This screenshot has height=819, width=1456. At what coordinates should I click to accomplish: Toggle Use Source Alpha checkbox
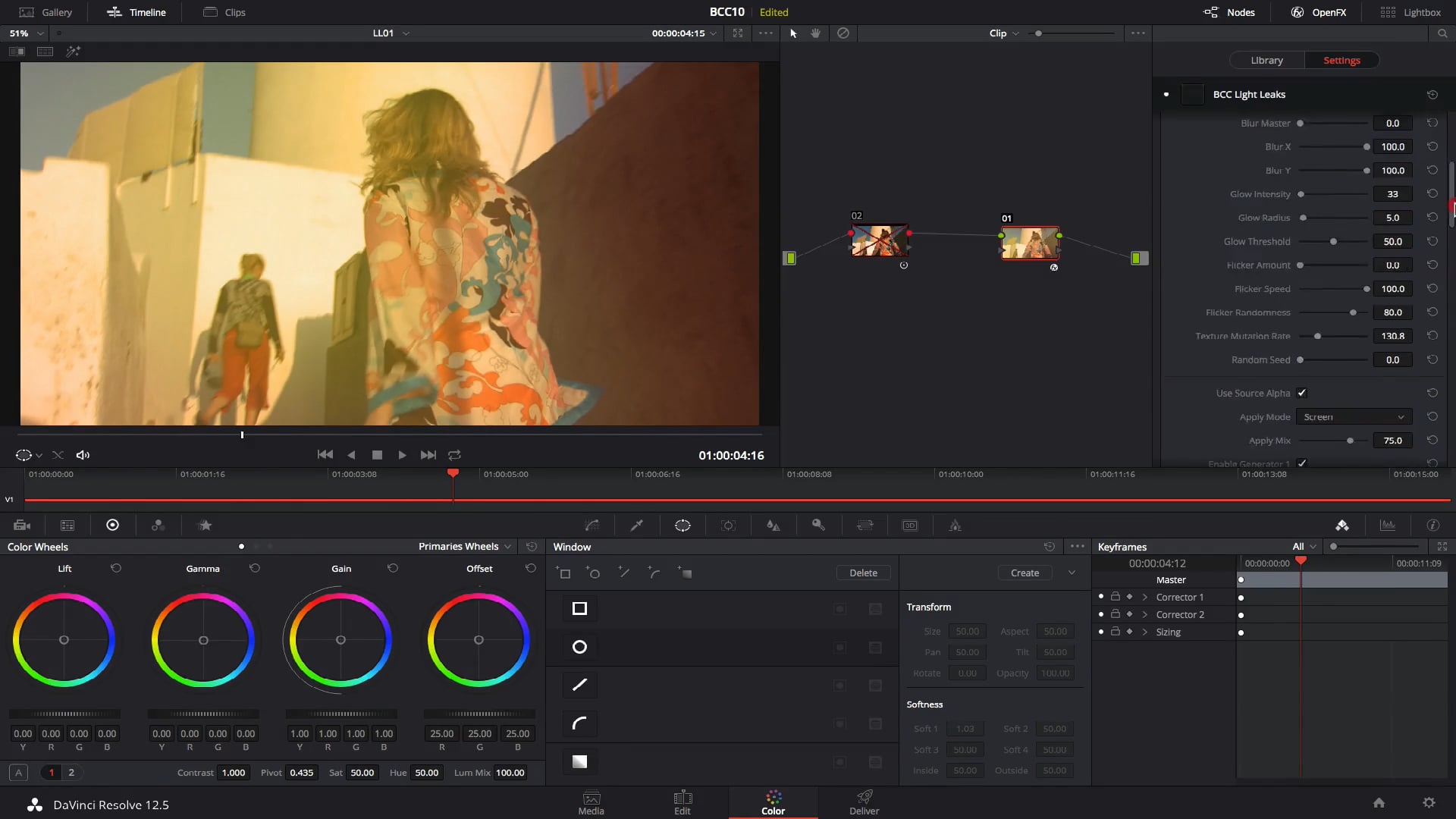pos(1302,392)
